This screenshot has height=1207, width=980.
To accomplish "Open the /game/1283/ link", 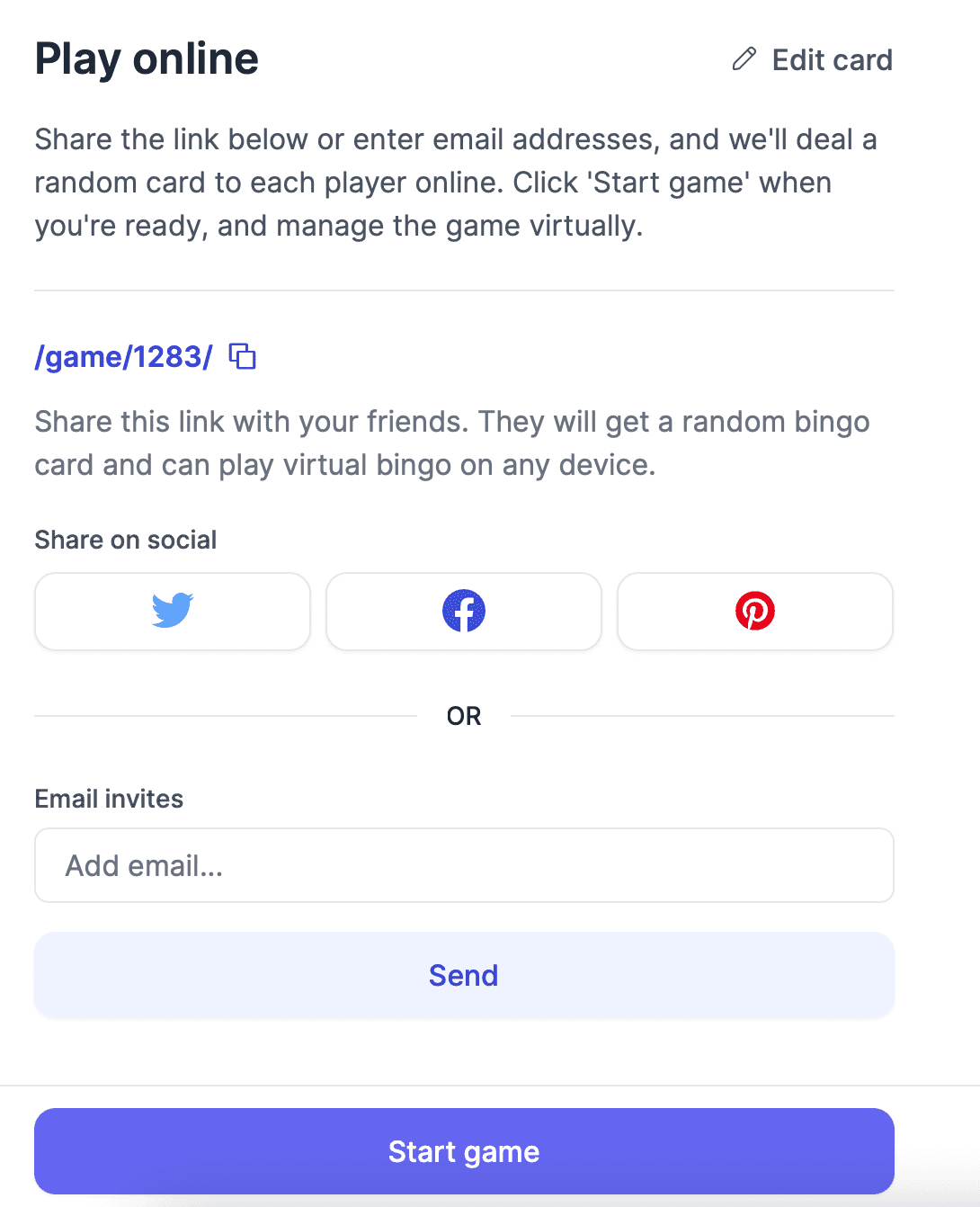I will (123, 357).
